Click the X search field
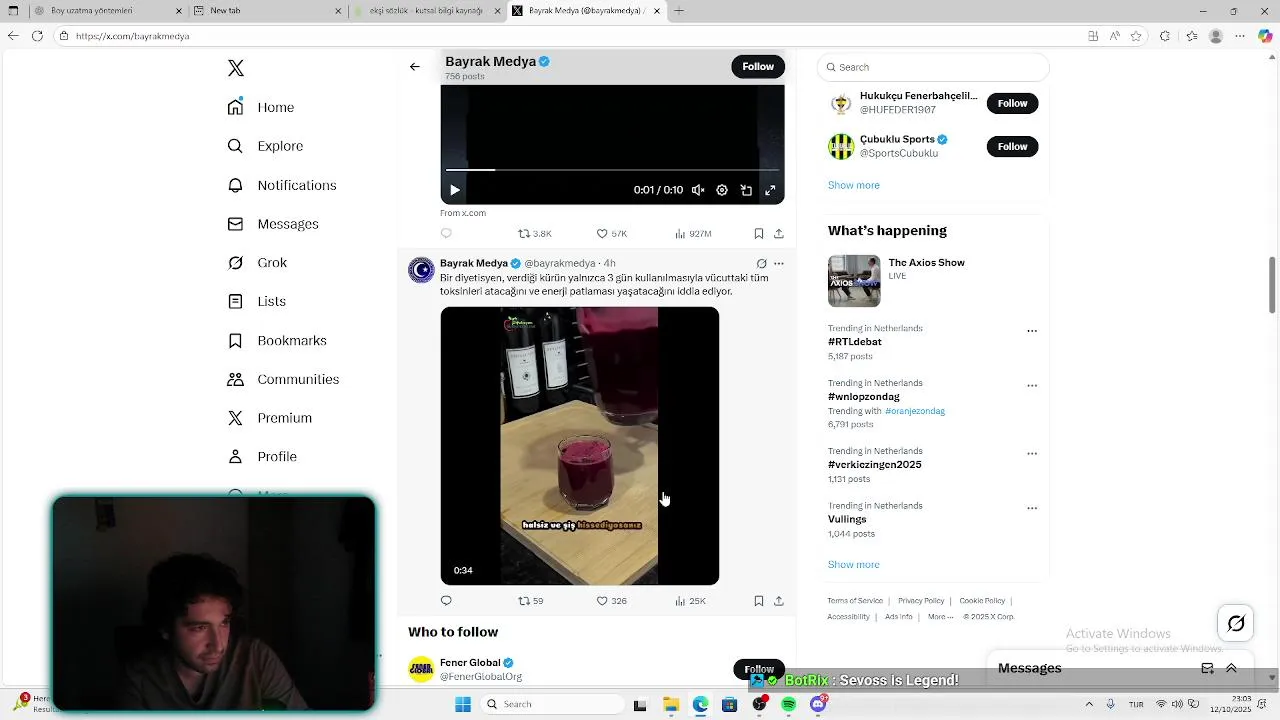The height and width of the screenshot is (720, 1280). click(933, 67)
